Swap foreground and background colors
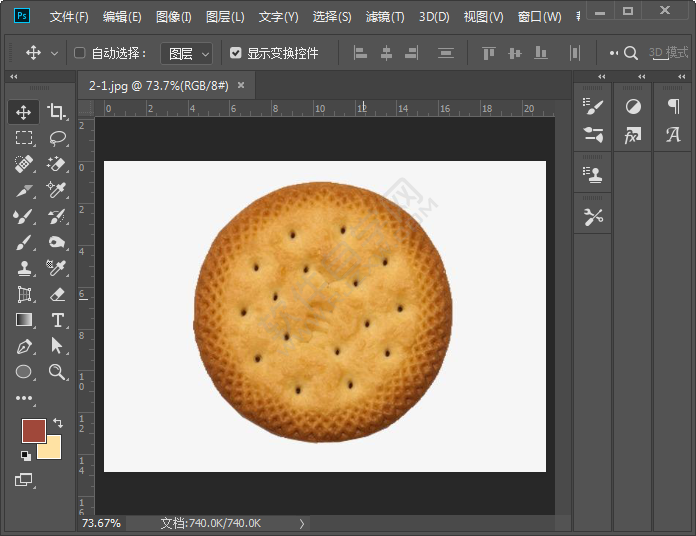The image size is (696, 536). [x=57, y=423]
